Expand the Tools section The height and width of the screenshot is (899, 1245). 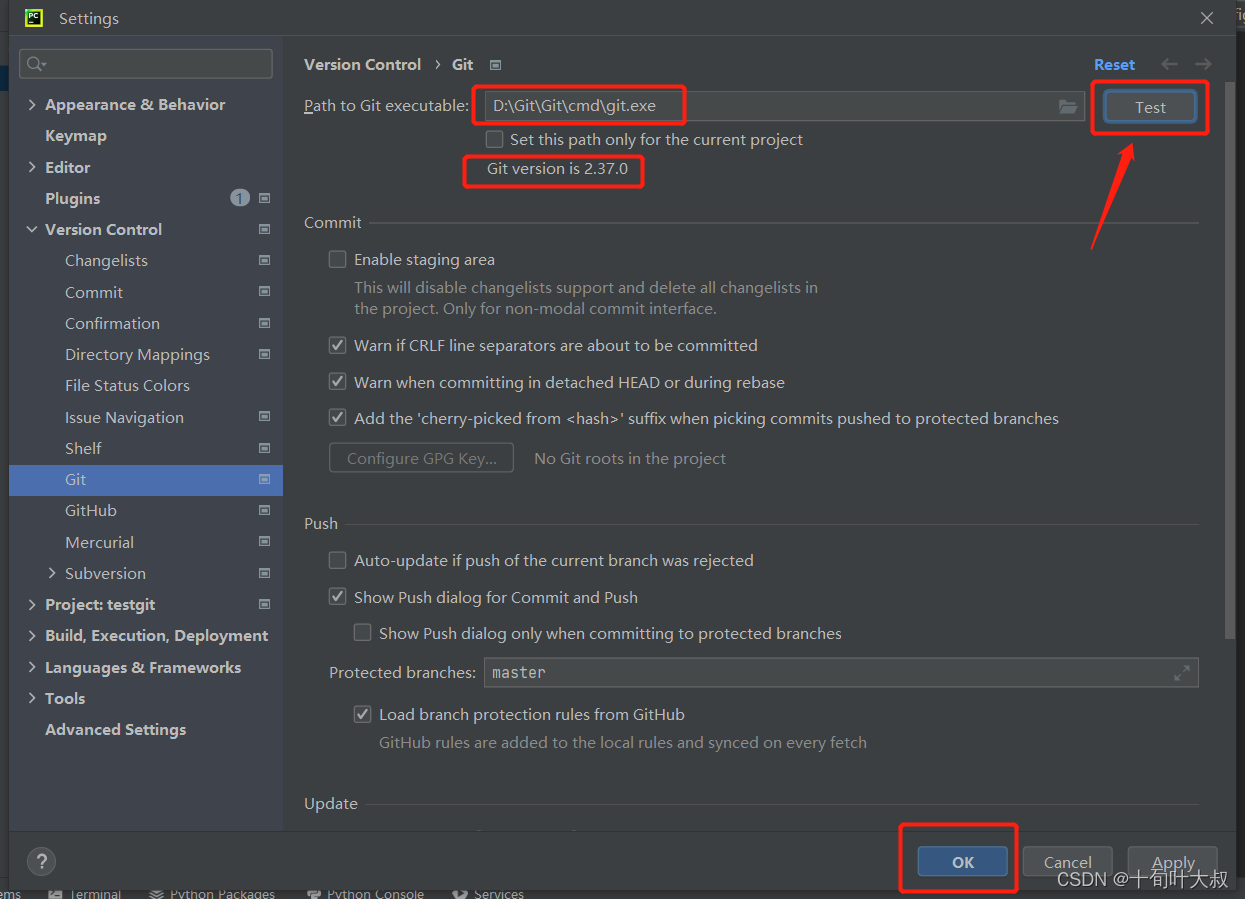tap(32, 698)
